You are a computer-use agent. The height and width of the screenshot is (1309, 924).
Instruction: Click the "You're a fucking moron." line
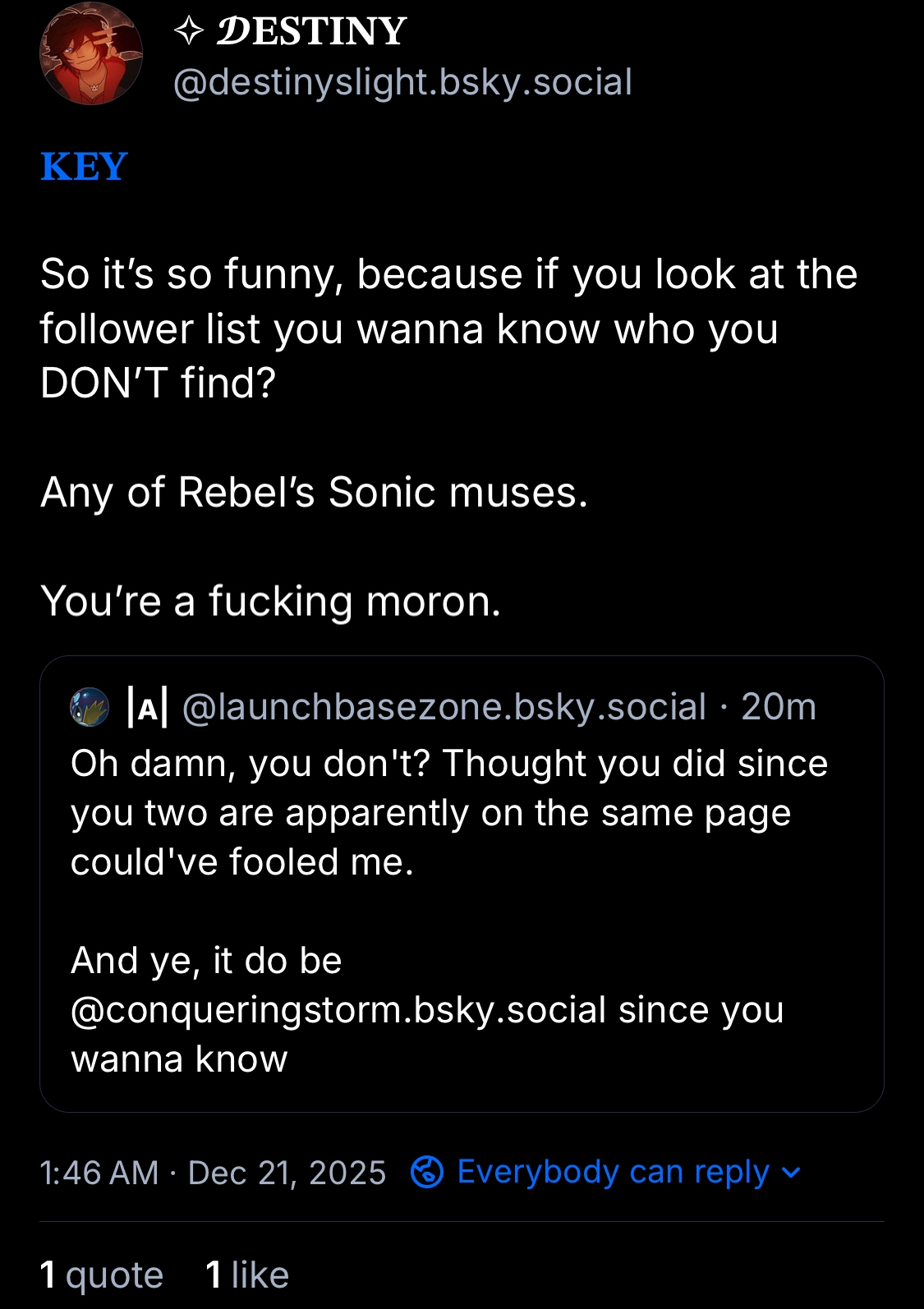pos(270,601)
